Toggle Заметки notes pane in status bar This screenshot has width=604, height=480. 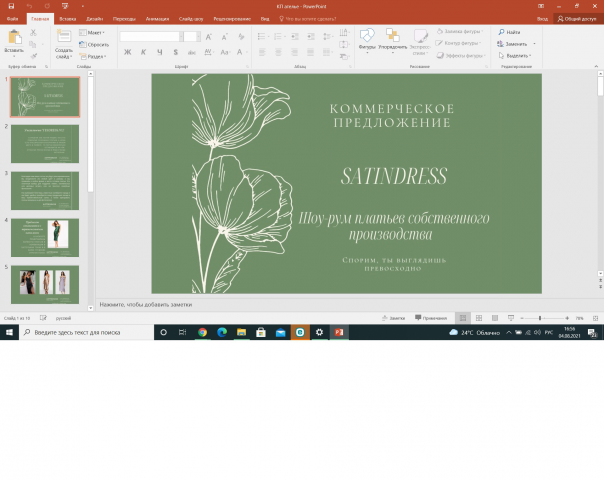[x=393, y=318]
